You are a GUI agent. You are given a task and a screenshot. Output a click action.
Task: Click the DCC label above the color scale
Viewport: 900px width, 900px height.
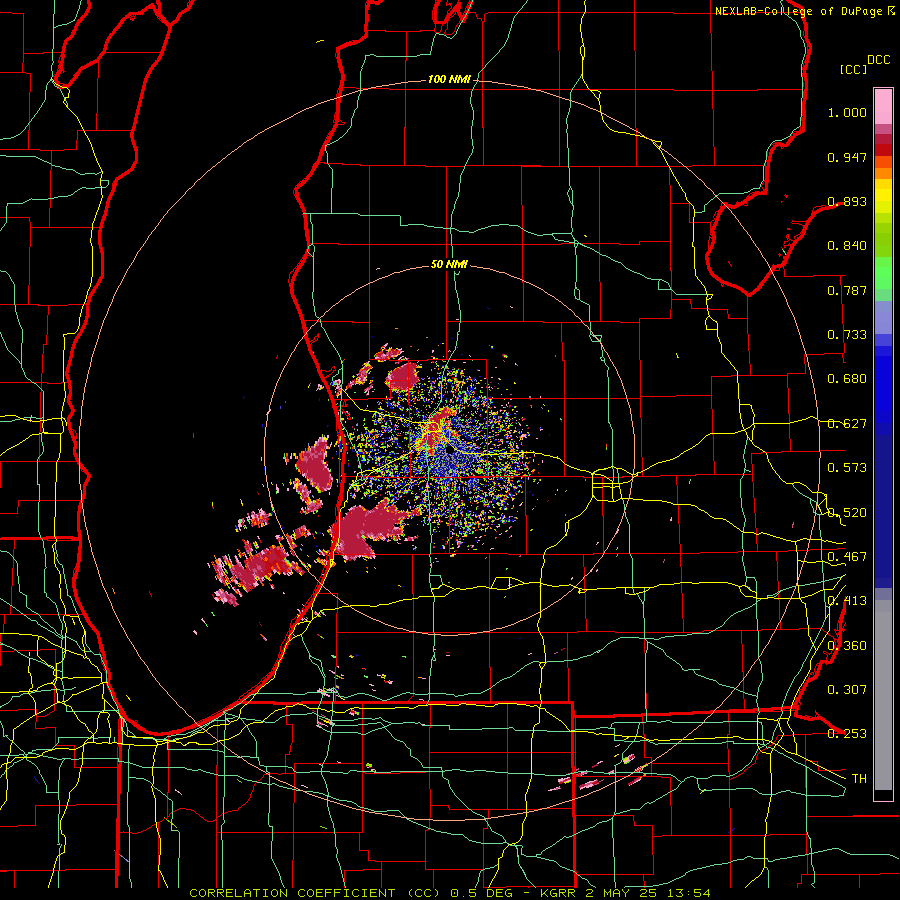(879, 60)
